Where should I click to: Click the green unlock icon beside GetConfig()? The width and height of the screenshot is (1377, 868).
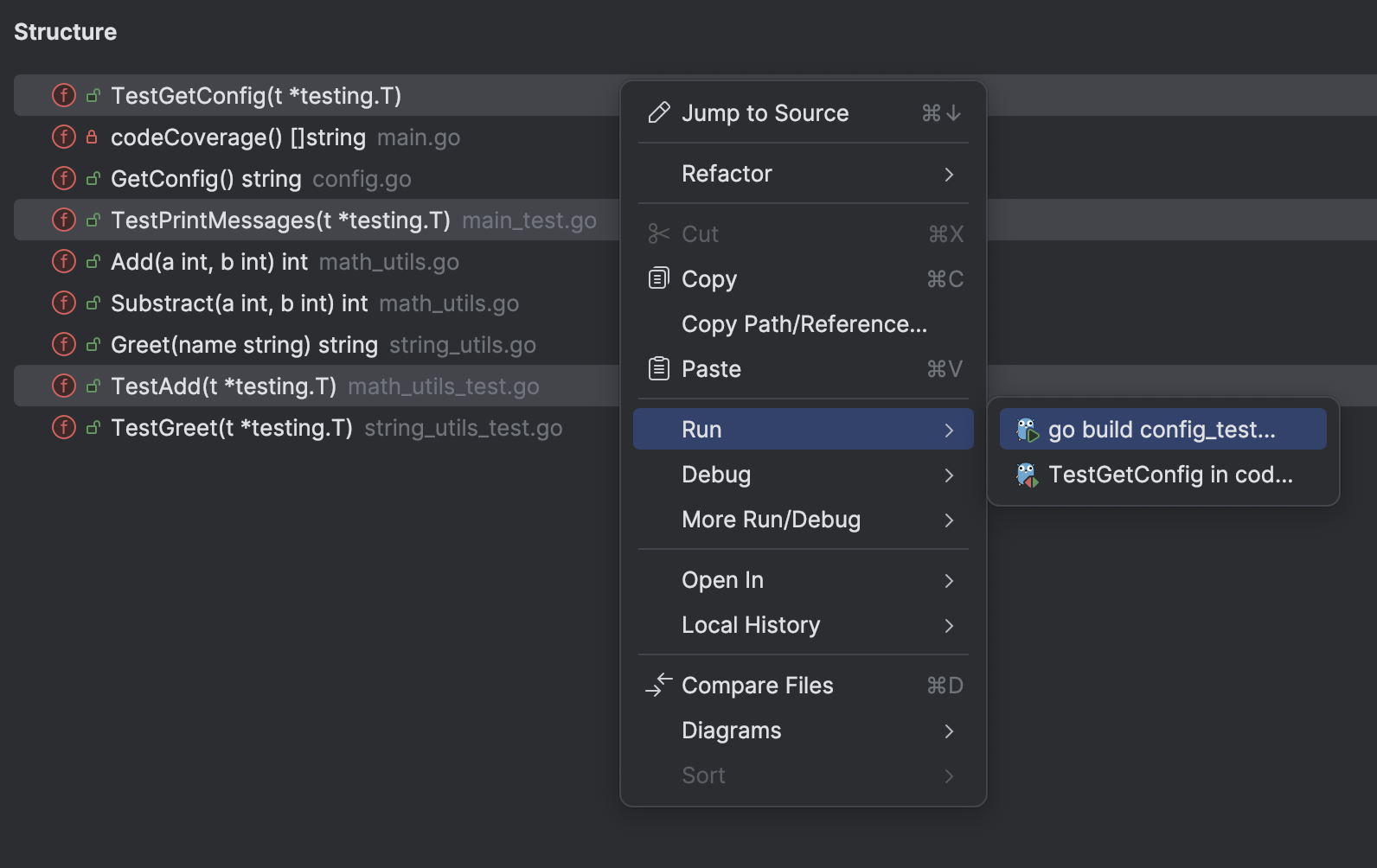coord(93,179)
